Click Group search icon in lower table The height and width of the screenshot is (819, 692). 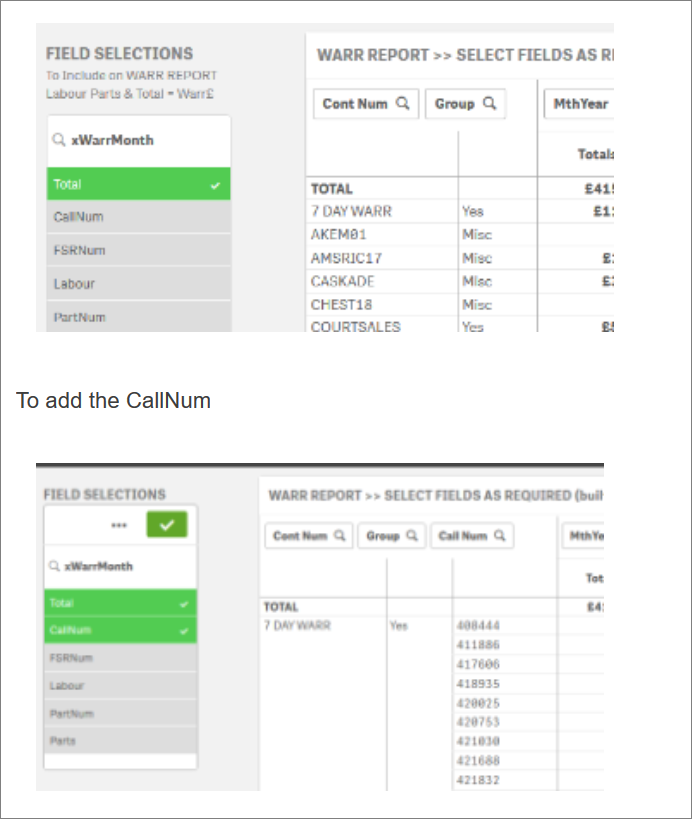[x=412, y=536]
